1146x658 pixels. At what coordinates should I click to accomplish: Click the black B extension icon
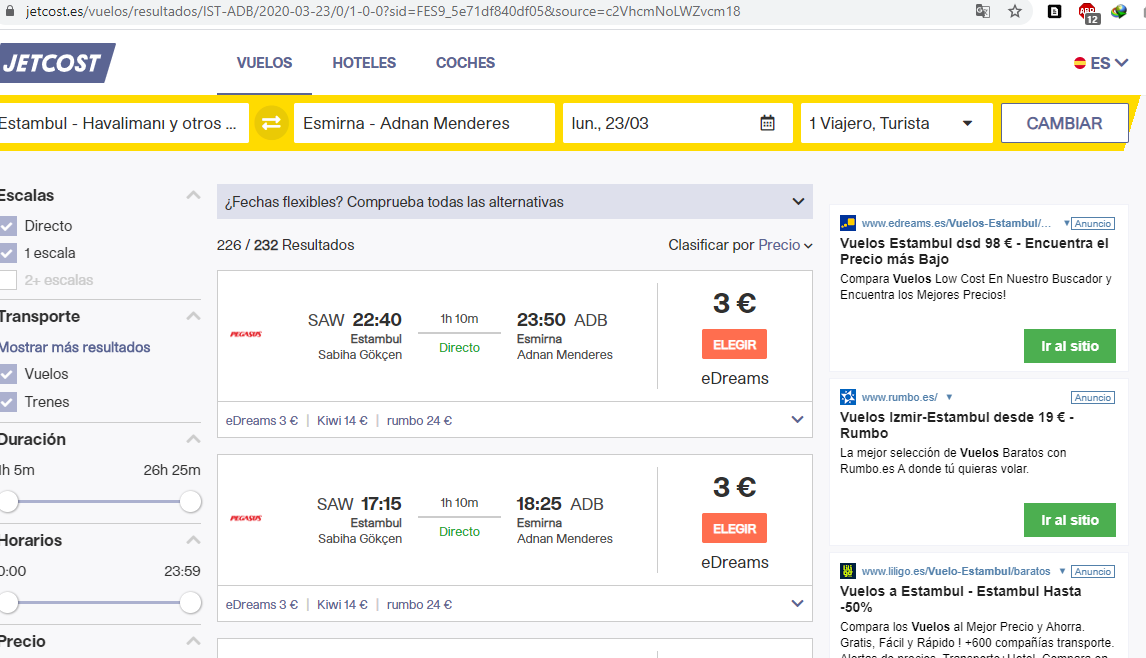[1054, 11]
